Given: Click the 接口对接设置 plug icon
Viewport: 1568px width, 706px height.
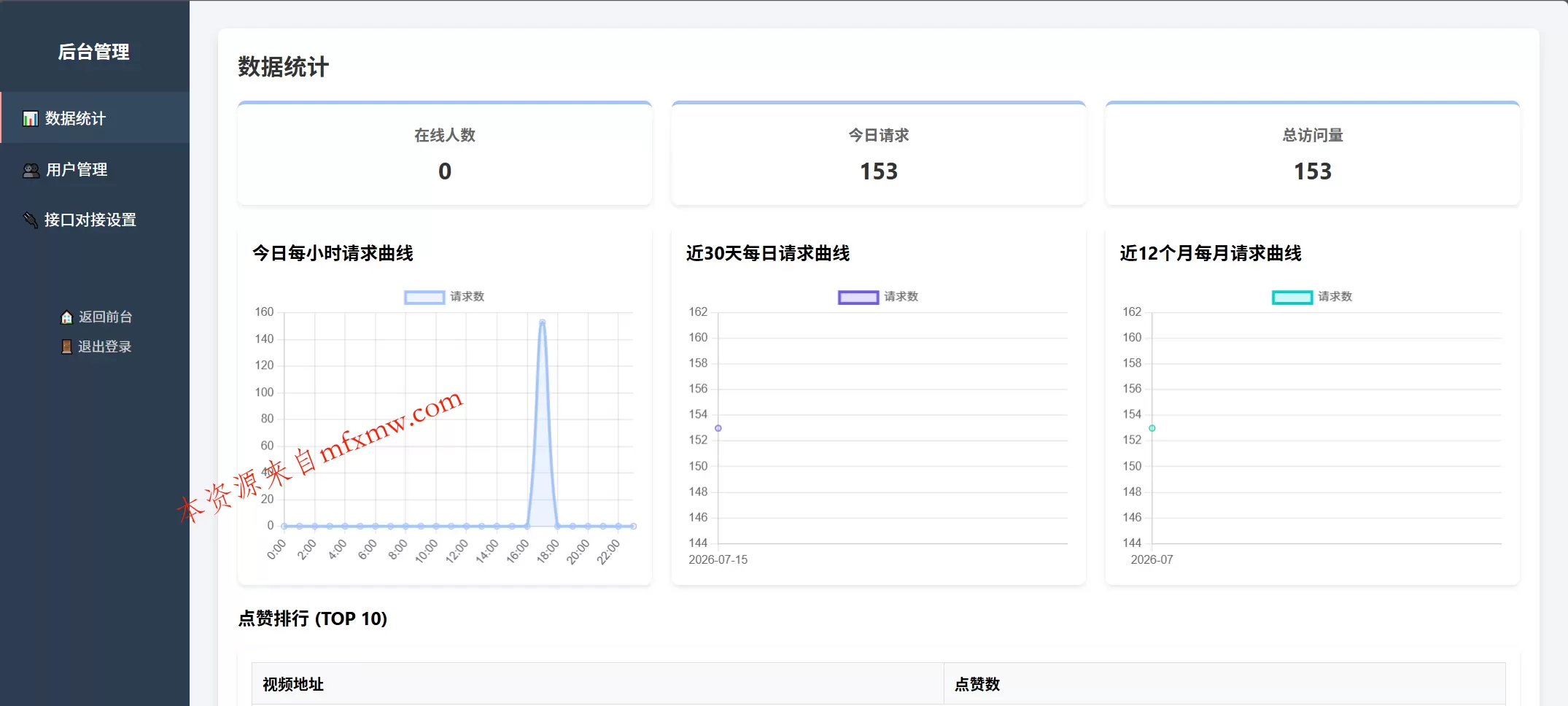Looking at the screenshot, I should click(x=30, y=220).
